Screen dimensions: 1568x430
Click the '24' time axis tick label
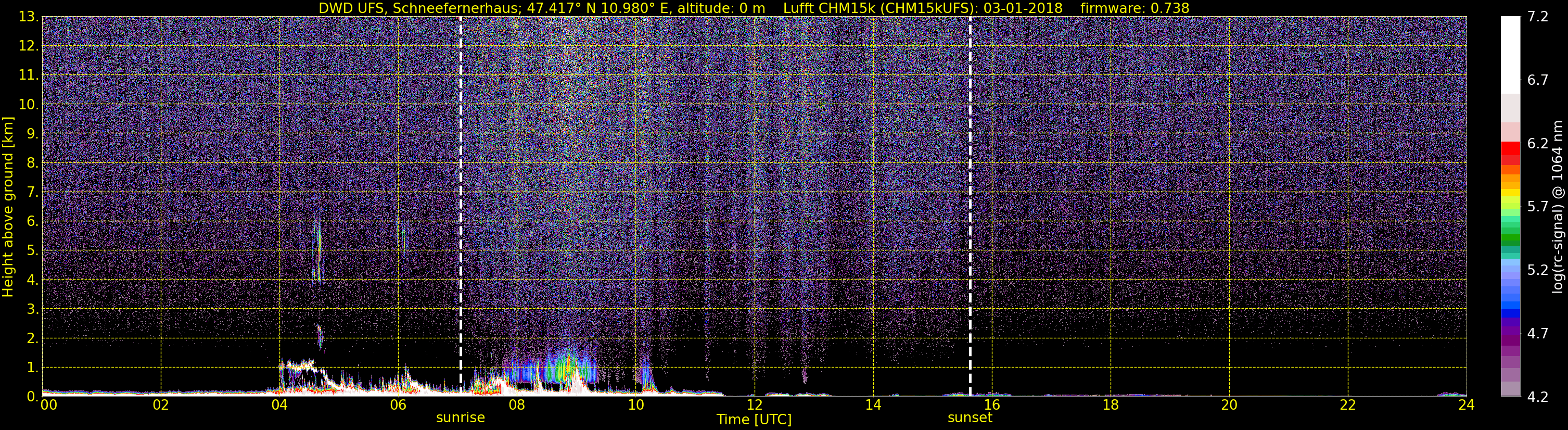[x=1467, y=405]
